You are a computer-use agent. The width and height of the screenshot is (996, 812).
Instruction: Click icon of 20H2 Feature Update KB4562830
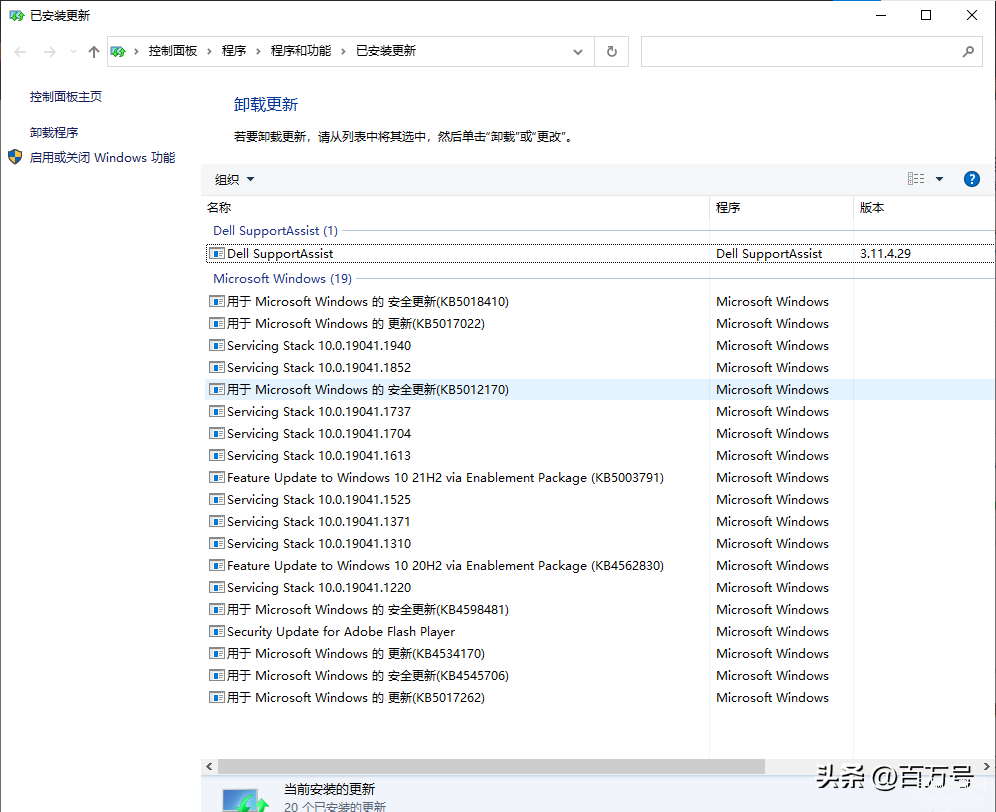coord(217,565)
